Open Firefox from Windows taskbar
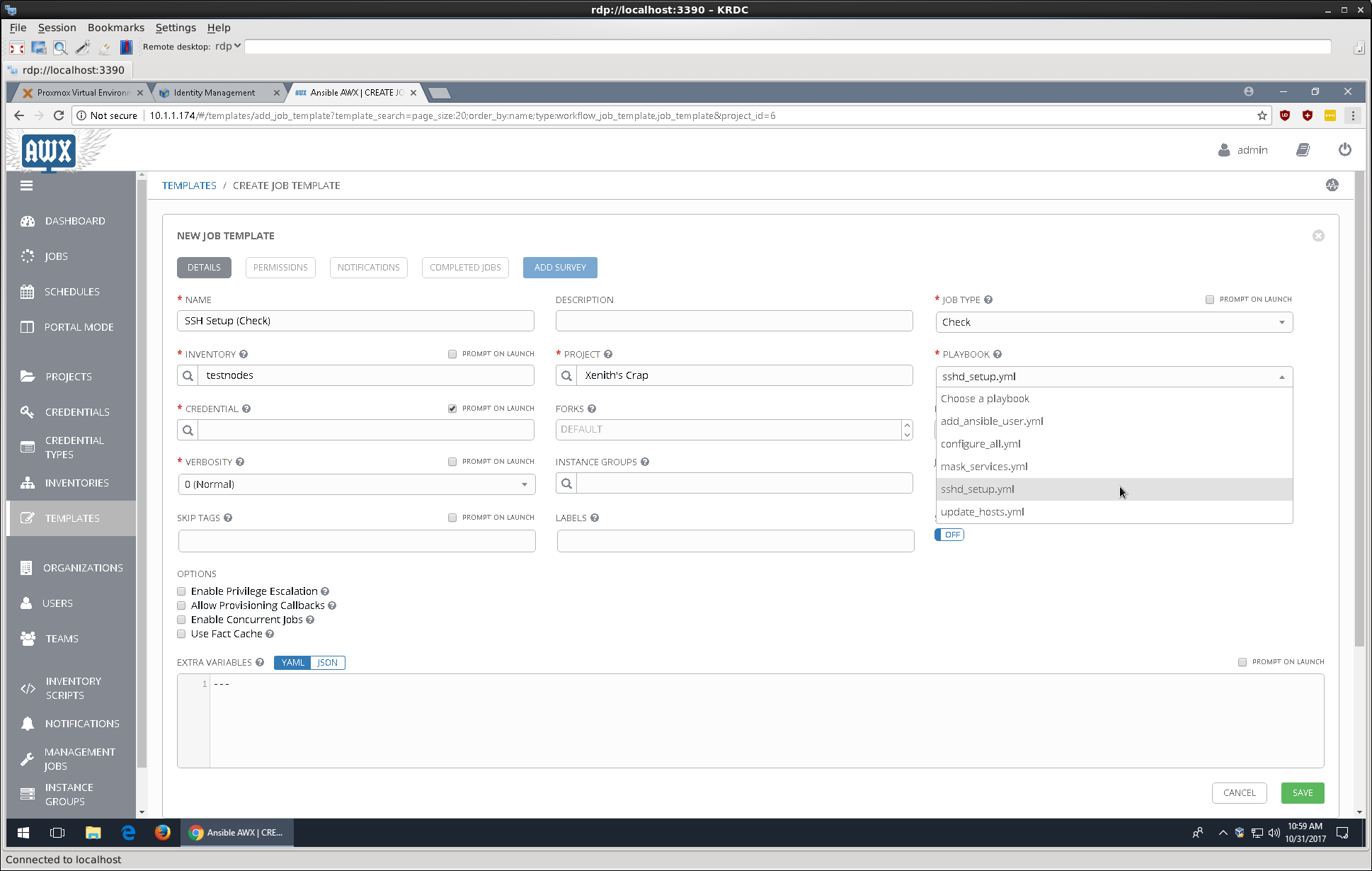The width and height of the screenshot is (1372, 871). pyautogui.click(x=163, y=833)
